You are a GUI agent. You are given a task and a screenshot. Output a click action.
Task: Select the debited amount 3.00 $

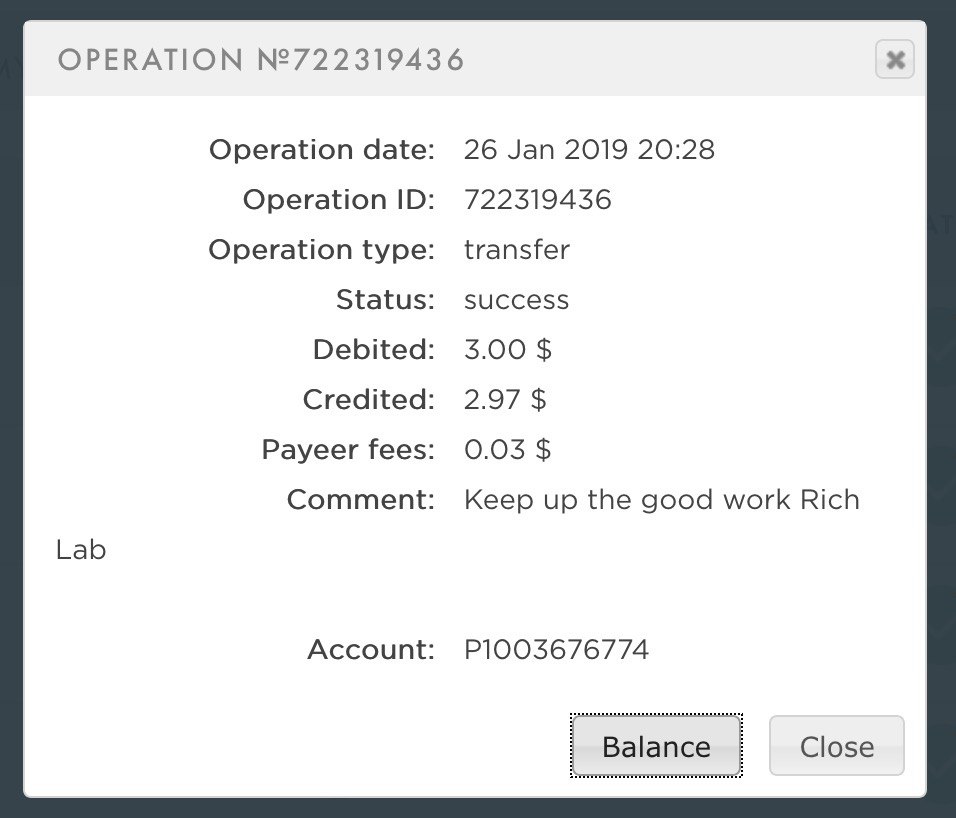click(508, 350)
